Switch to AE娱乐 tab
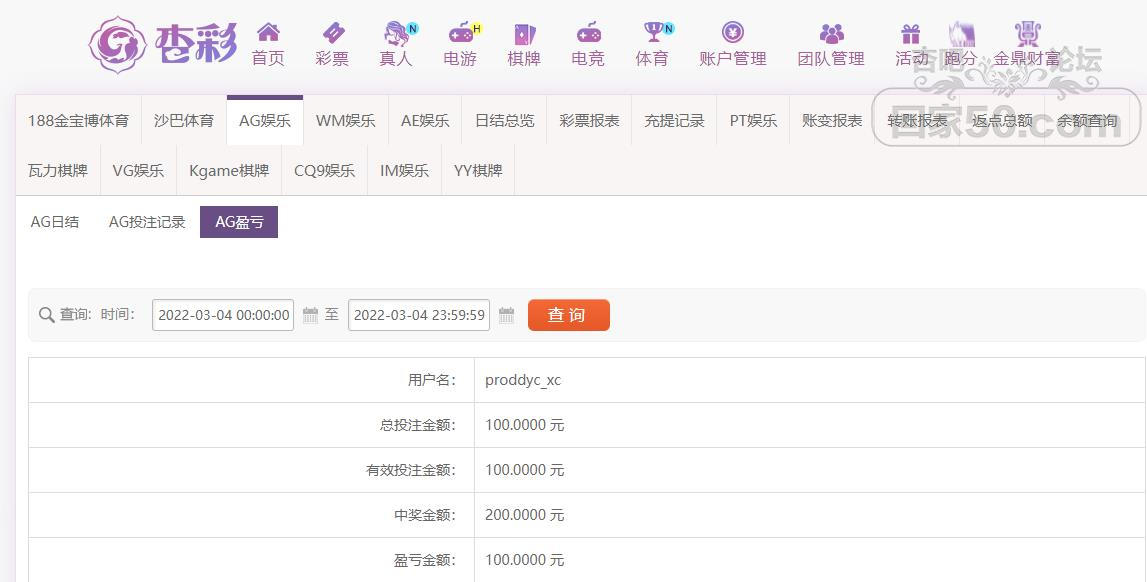This screenshot has height=582, width=1147. [x=425, y=121]
